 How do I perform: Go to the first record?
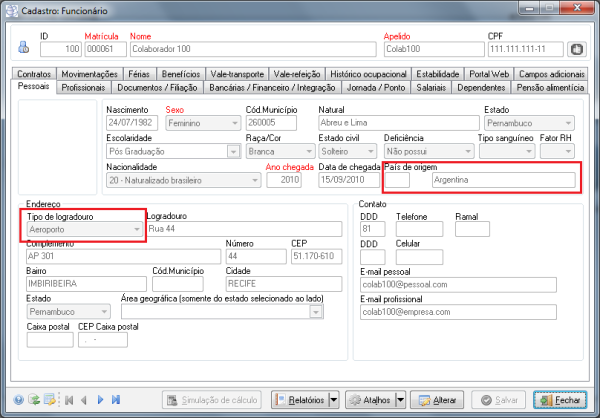pyautogui.click(x=69, y=400)
